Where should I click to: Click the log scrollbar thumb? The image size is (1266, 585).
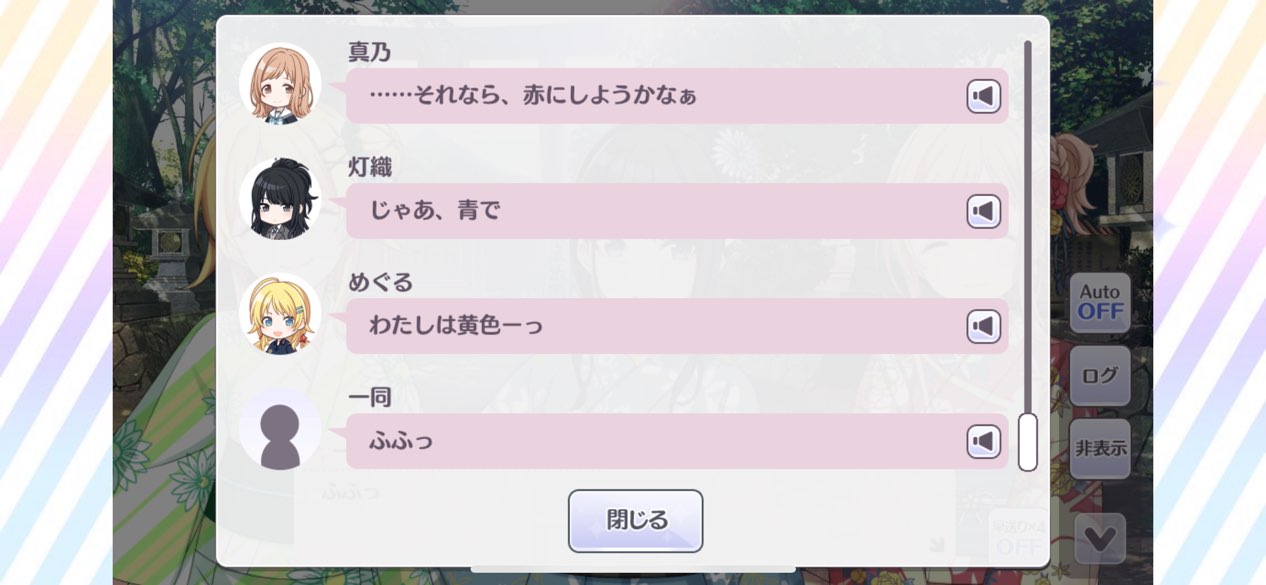coord(1027,442)
